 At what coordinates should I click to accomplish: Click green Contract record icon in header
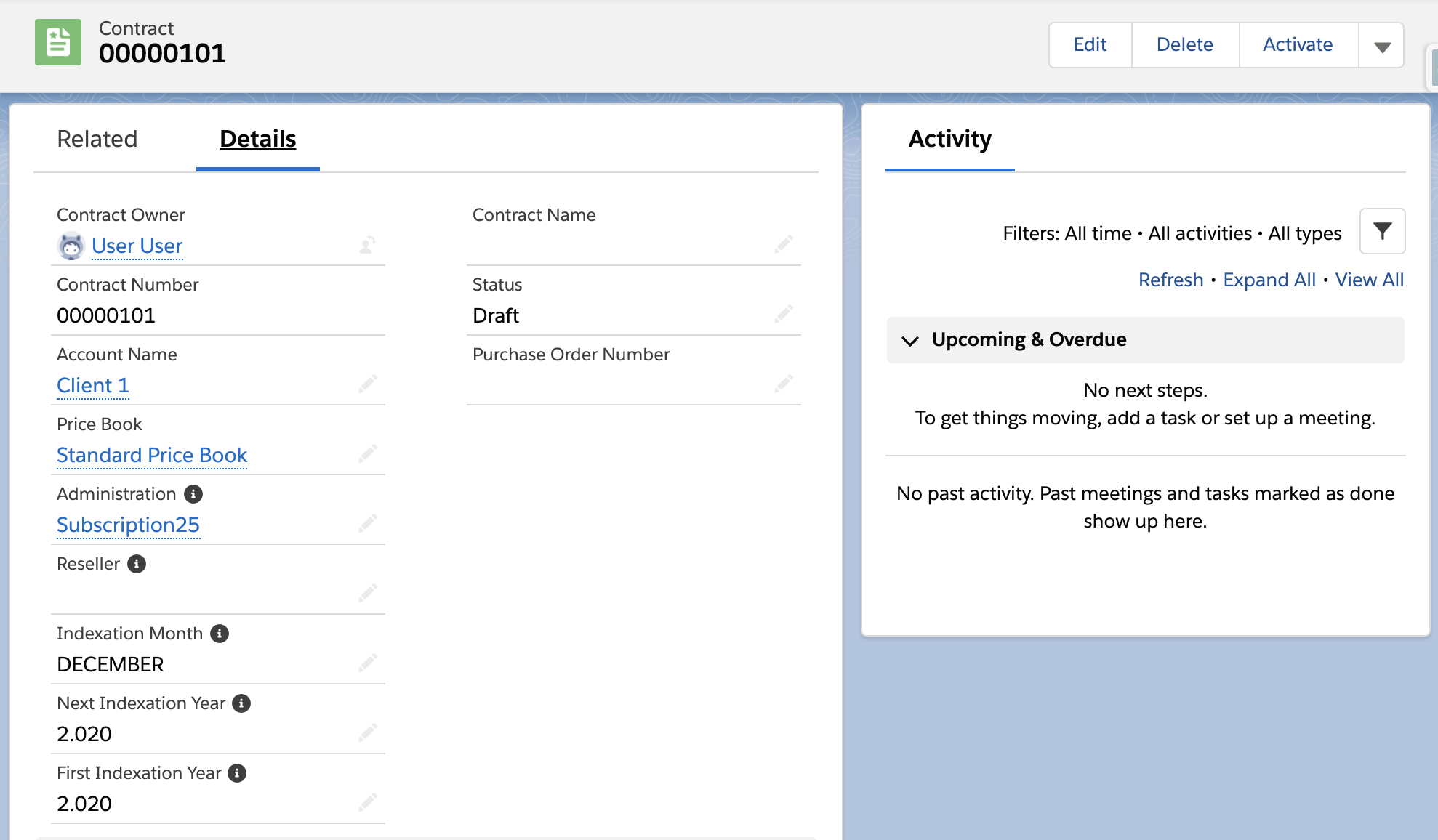58,42
